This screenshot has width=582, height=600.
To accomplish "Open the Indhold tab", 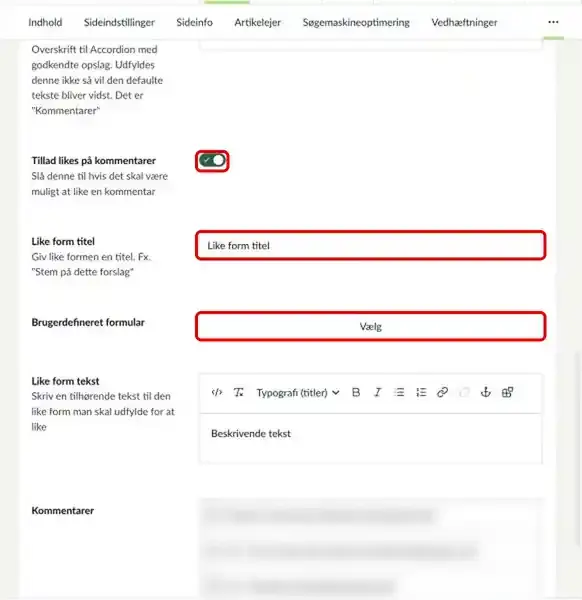I will (x=45, y=23).
